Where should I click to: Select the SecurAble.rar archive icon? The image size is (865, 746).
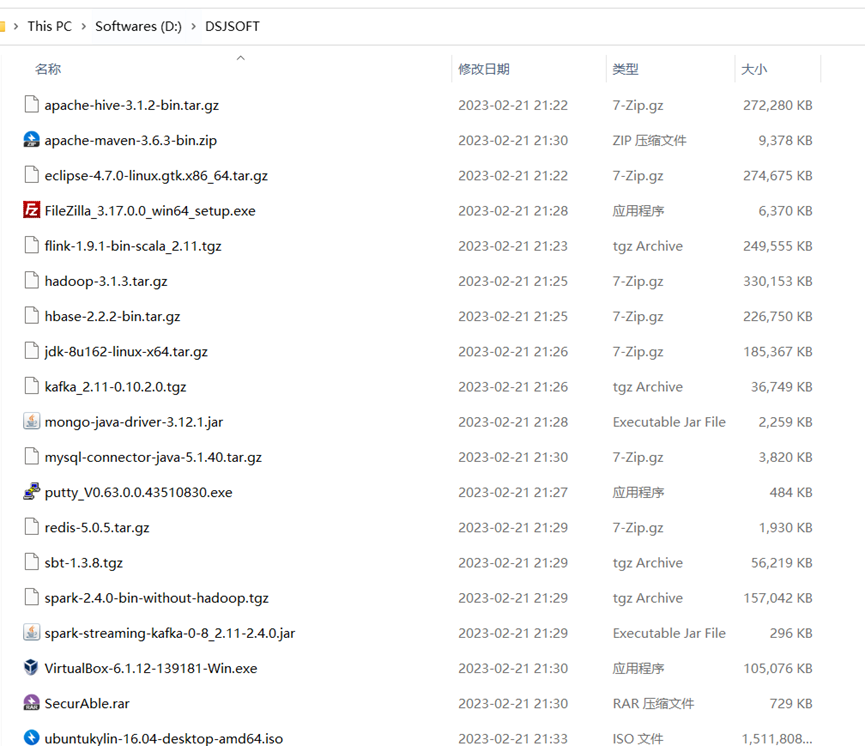point(31,702)
